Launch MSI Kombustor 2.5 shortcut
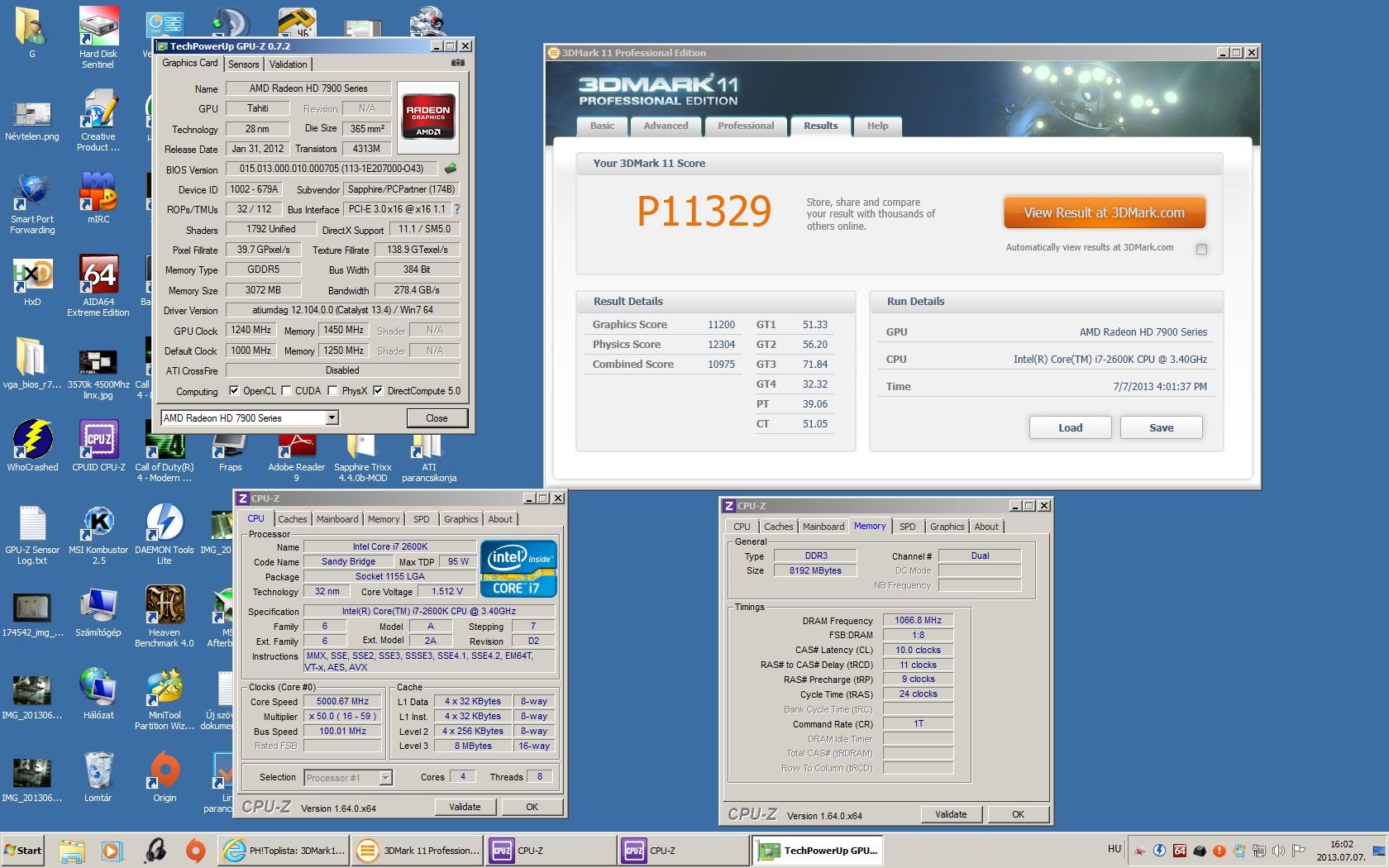This screenshot has width=1389, height=868. (x=98, y=534)
